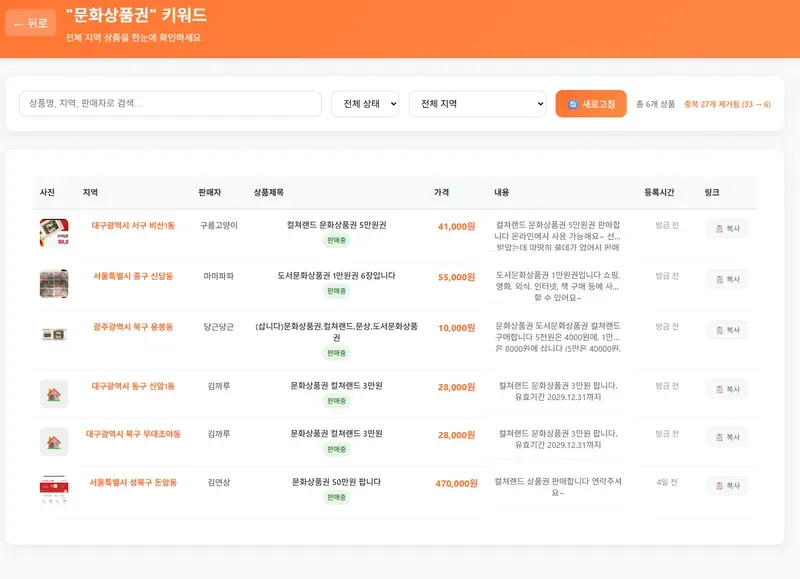Open the 전체 지역 region dropdown

(x=477, y=104)
